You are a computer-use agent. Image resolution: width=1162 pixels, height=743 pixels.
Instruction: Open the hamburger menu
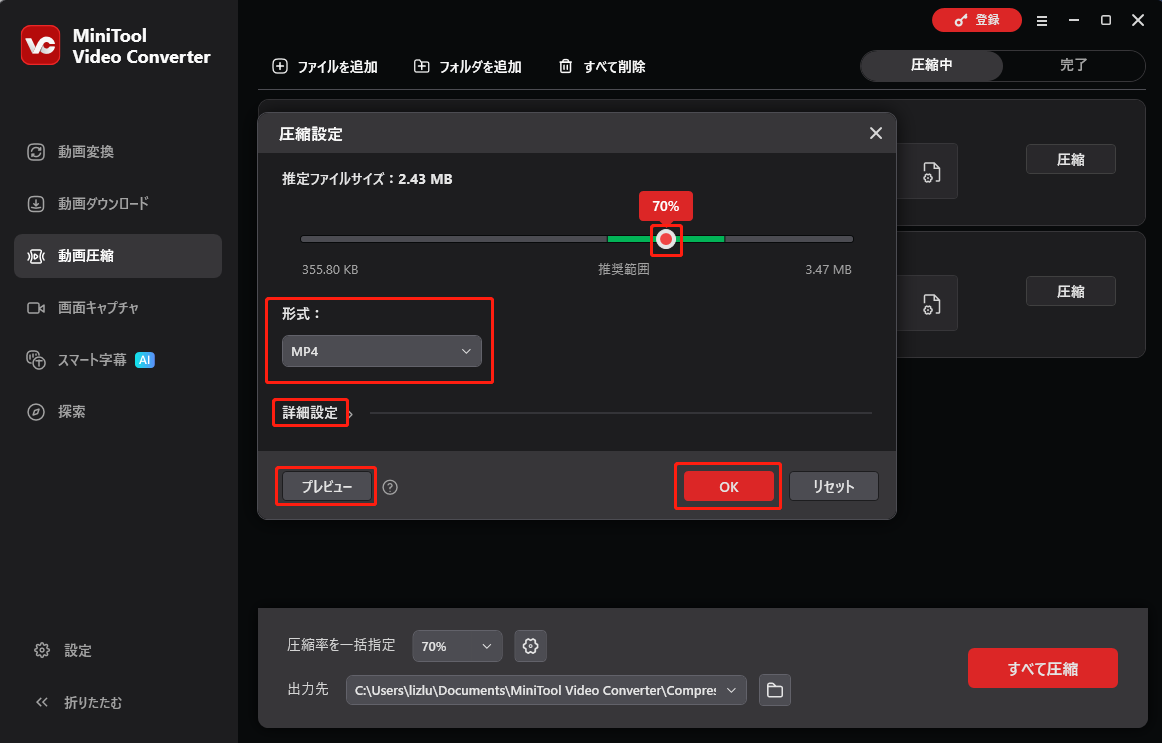tap(1041, 20)
